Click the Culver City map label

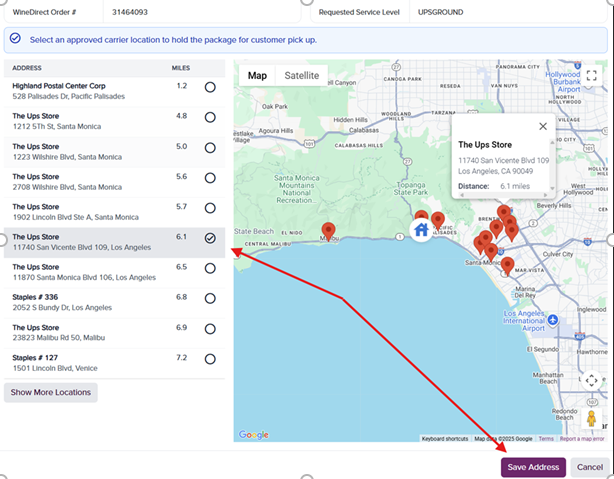(558, 254)
